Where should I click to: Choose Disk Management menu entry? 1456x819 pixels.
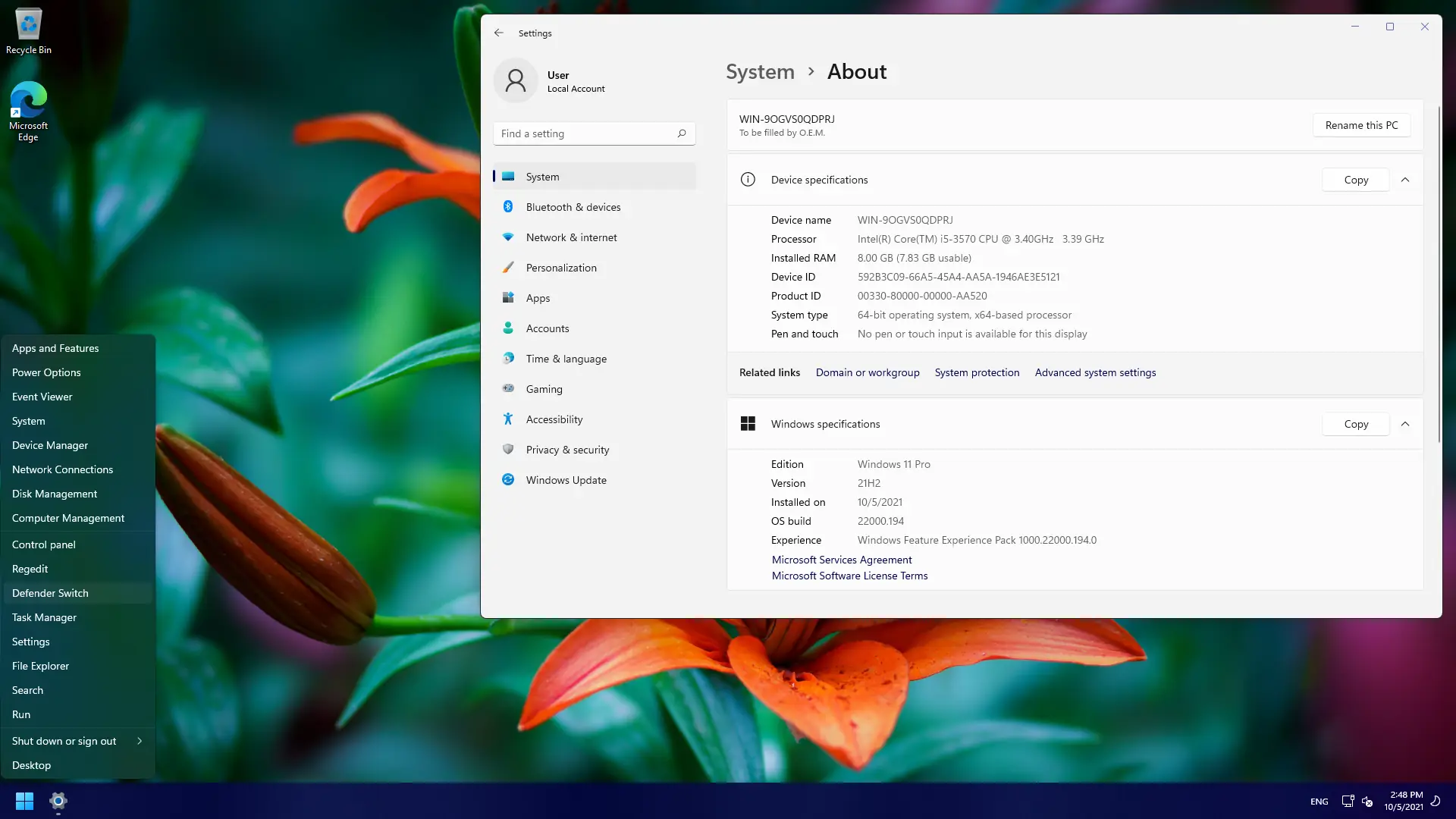coord(55,494)
